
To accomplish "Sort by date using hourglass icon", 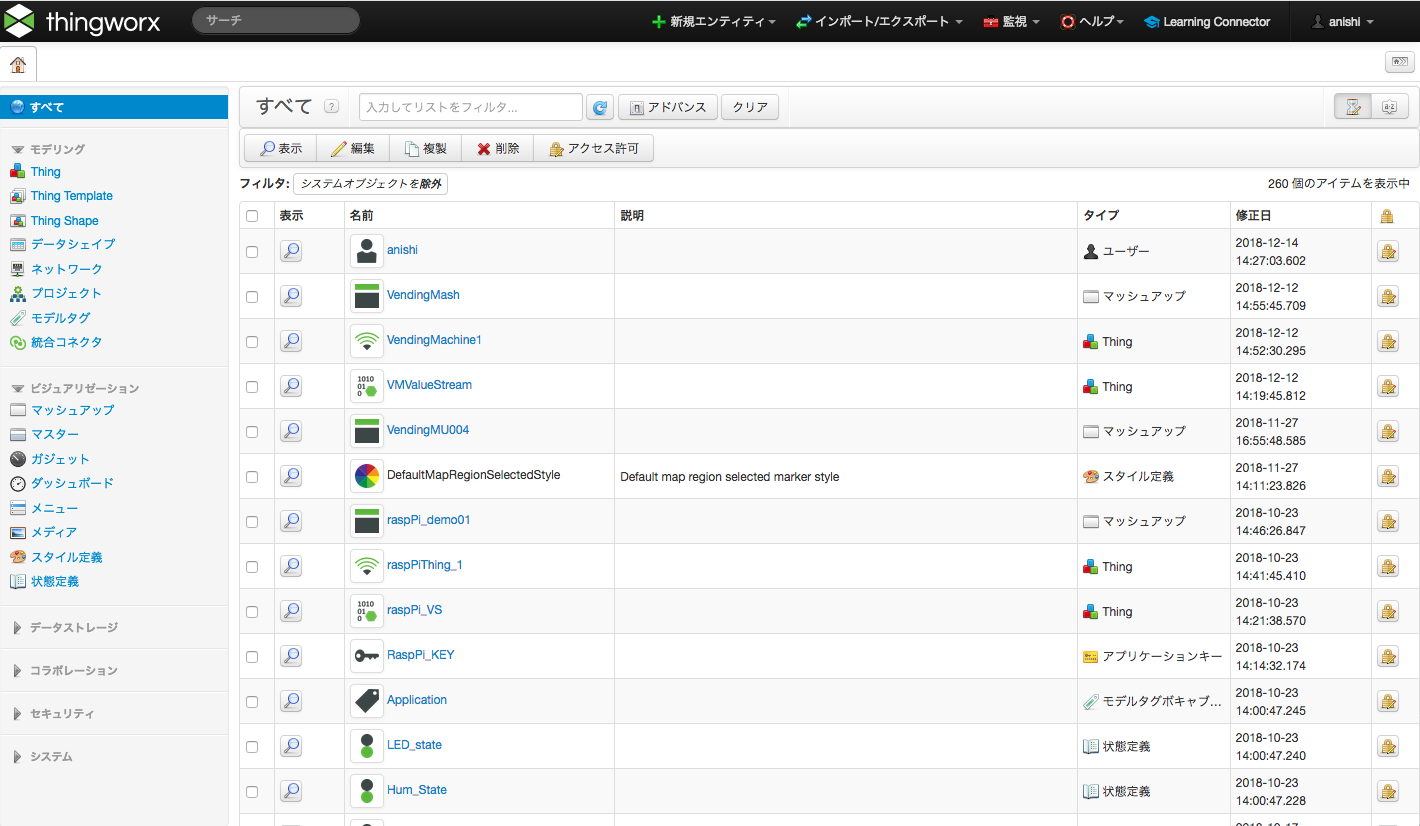I will coord(1353,107).
